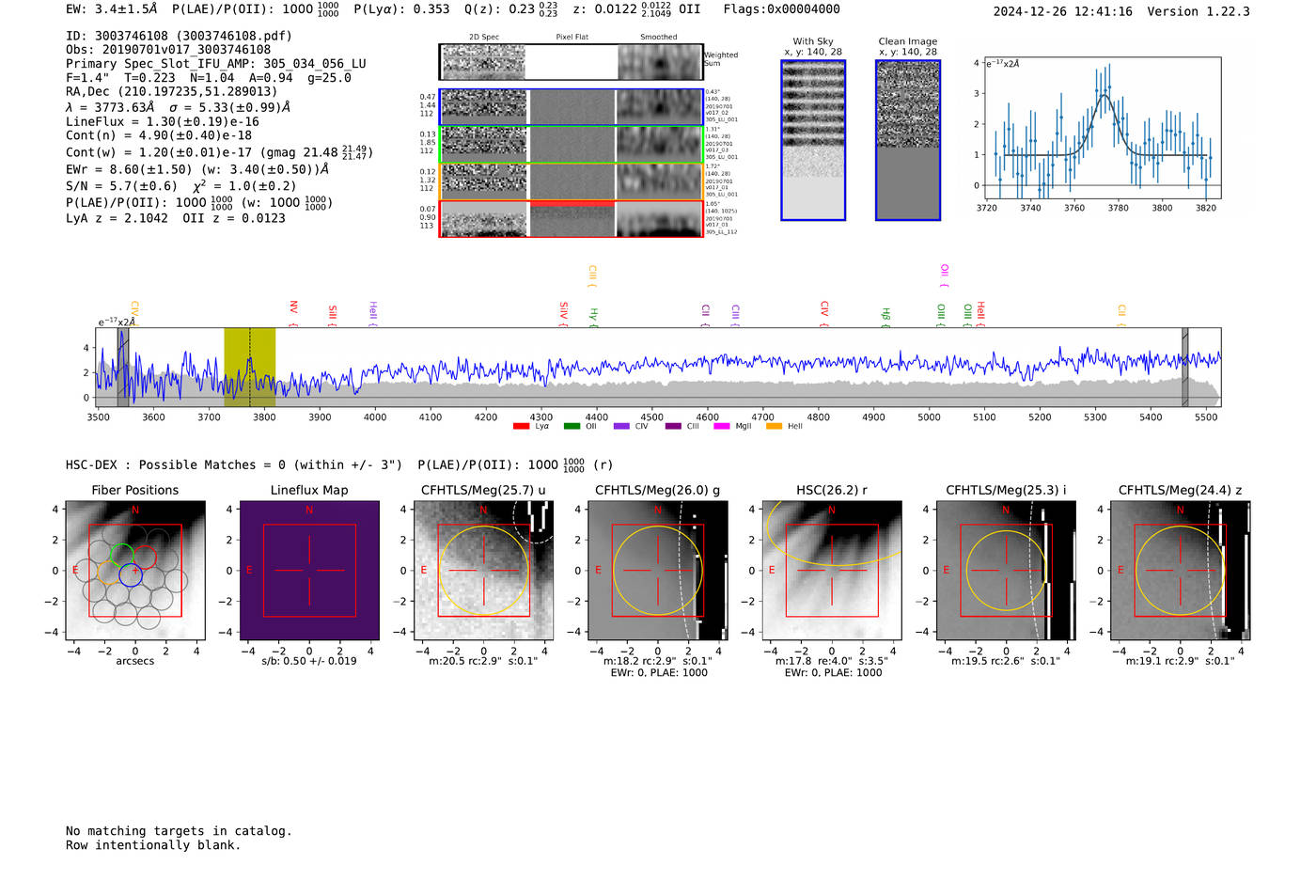The width and height of the screenshot is (1316, 896).
Task: Click the red Lyα legend swatch
Action: click(x=521, y=427)
